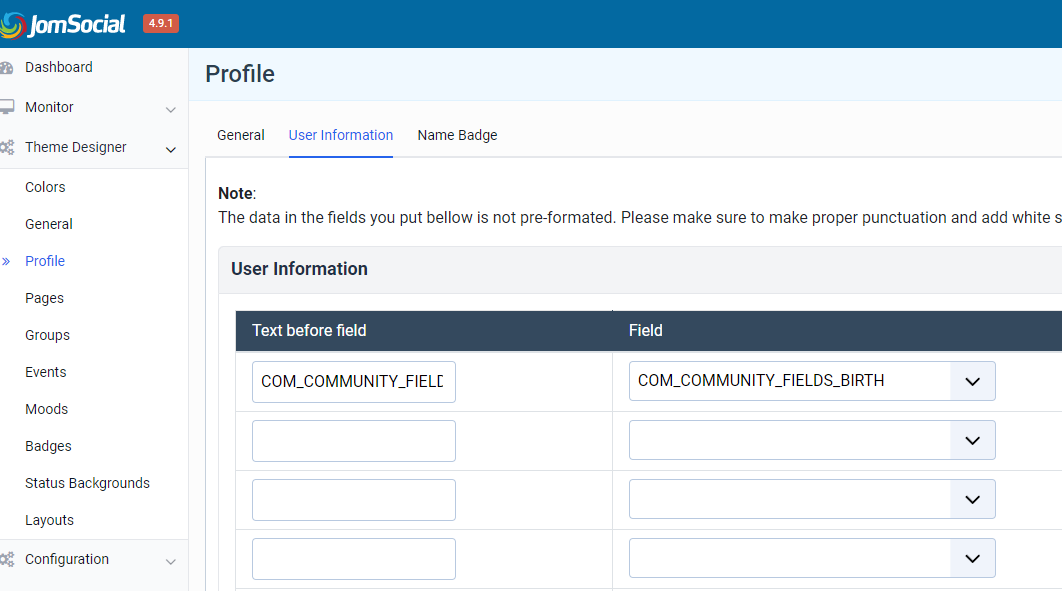This screenshot has height=591, width=1062.
Task: Click the Monitor screen icon
Action: (x=7, y=107)
